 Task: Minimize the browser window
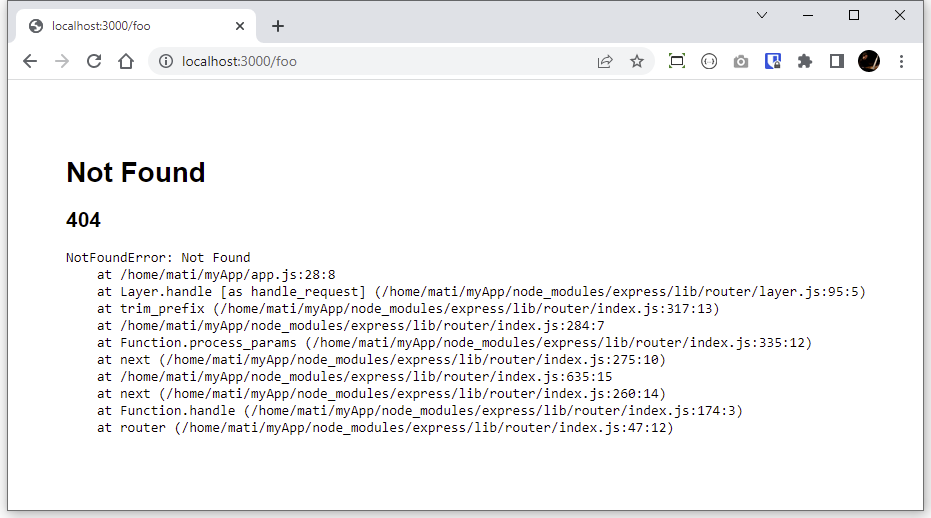(x=808, y=15)
